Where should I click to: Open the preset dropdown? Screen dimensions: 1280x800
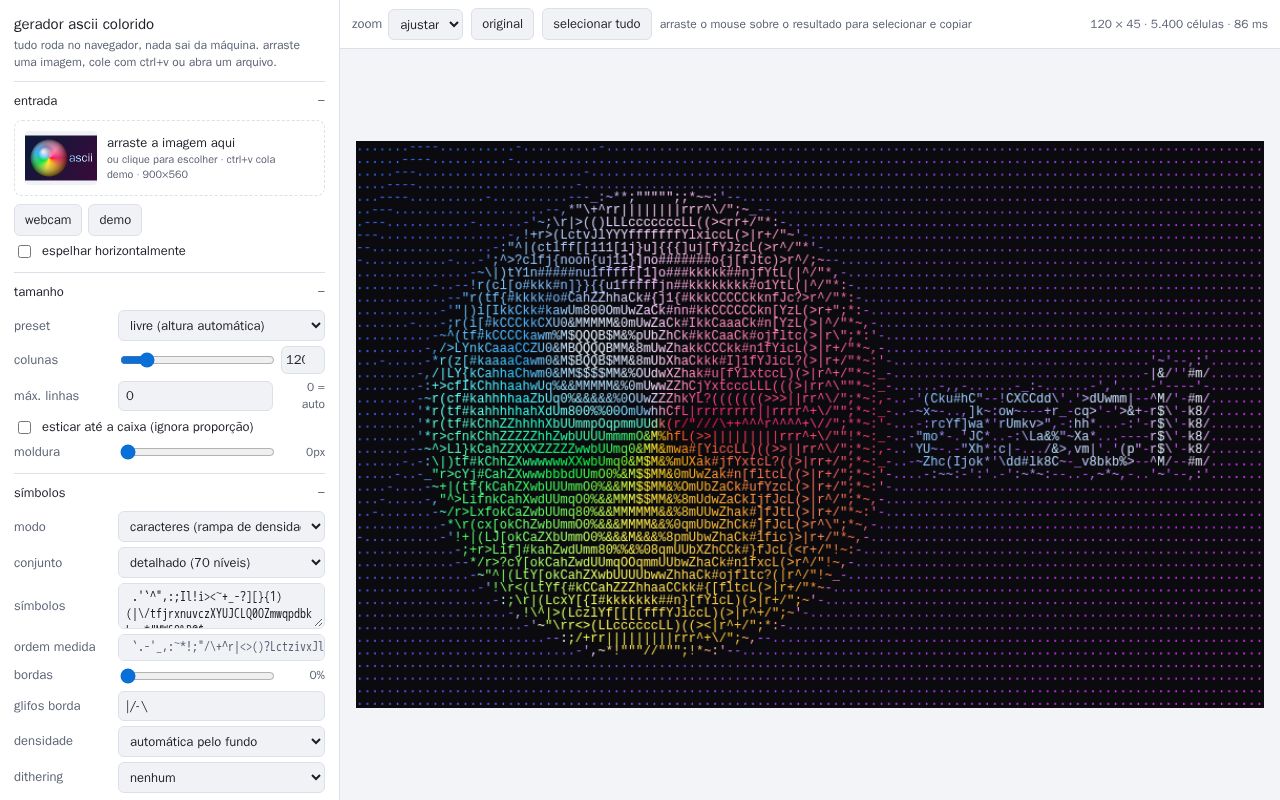point(221,326)
